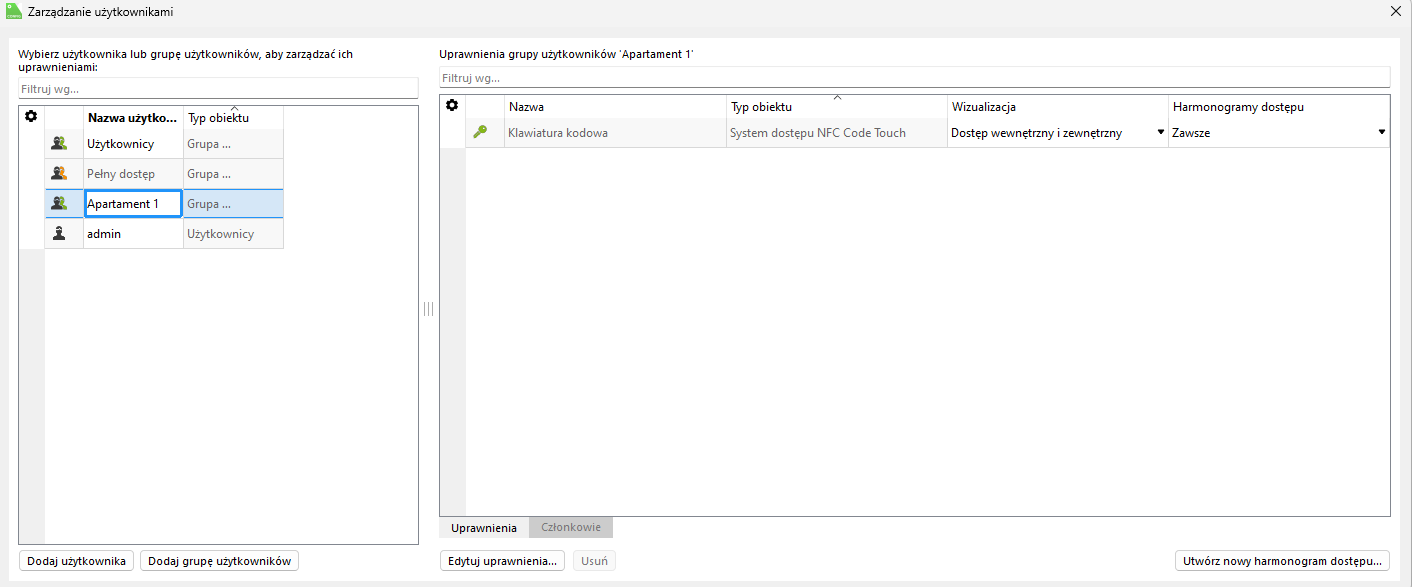
Task: Click the gear icon in user list header
Action: coord(31,117)
